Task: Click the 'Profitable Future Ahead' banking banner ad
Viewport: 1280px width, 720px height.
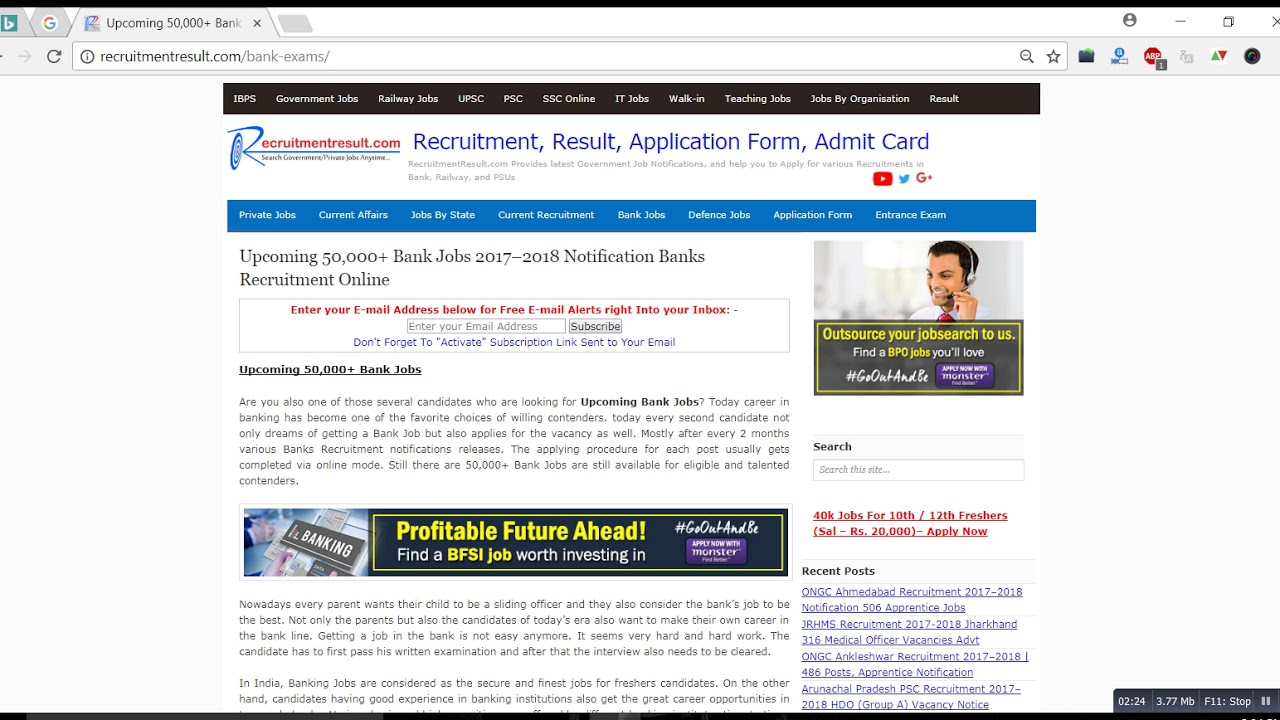Action: [516, 543]
